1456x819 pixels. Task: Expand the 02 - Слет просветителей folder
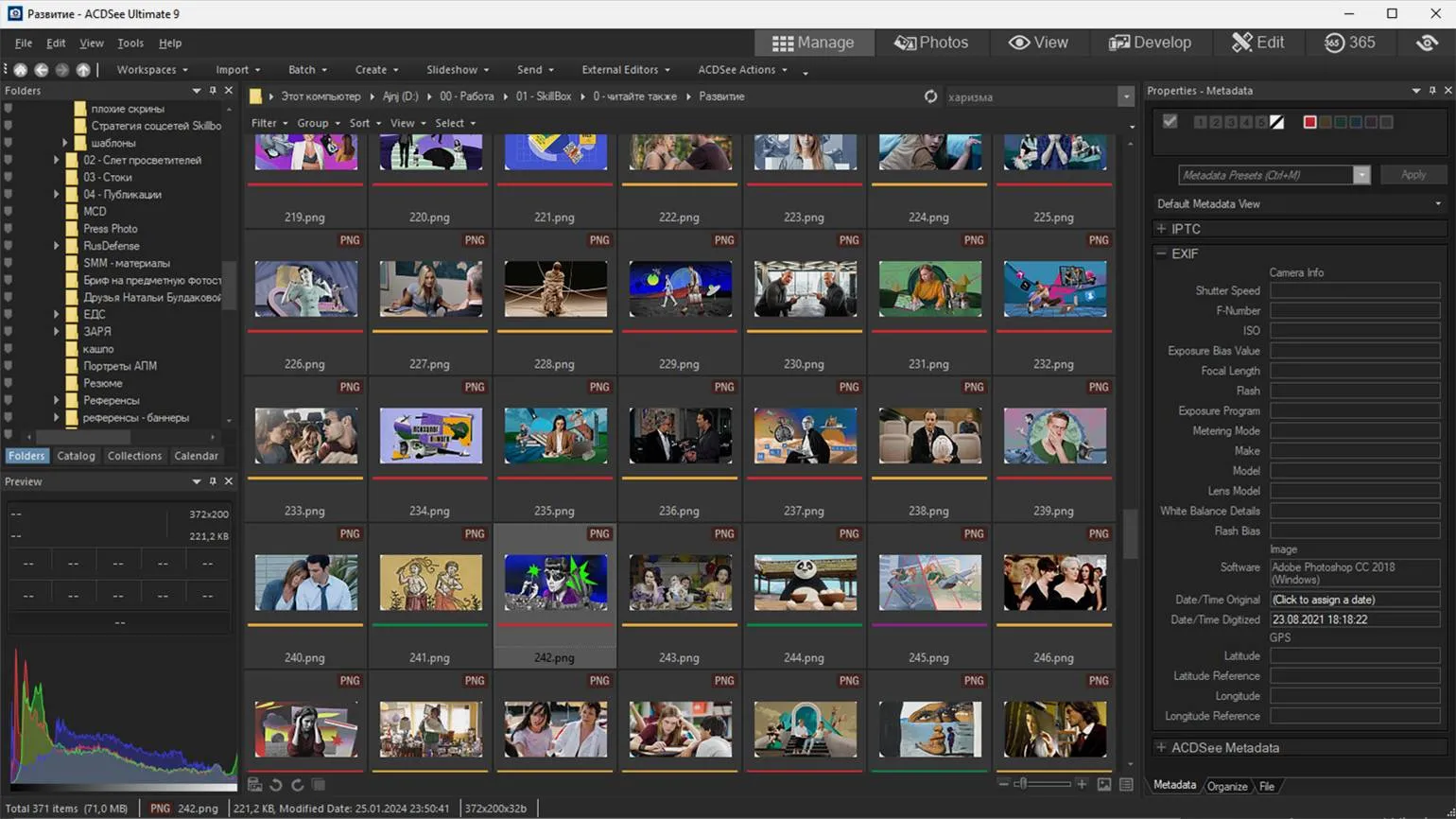57,161
